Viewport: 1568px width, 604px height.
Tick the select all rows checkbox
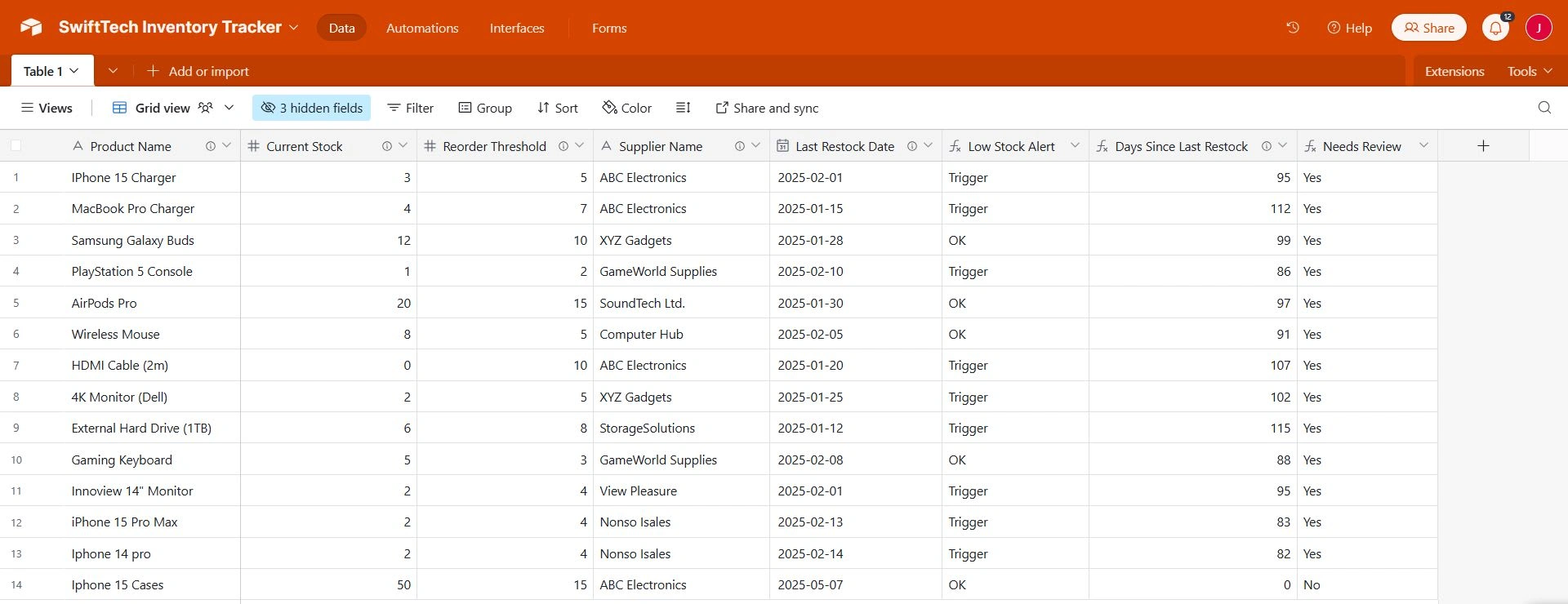[x=16, y=146]
